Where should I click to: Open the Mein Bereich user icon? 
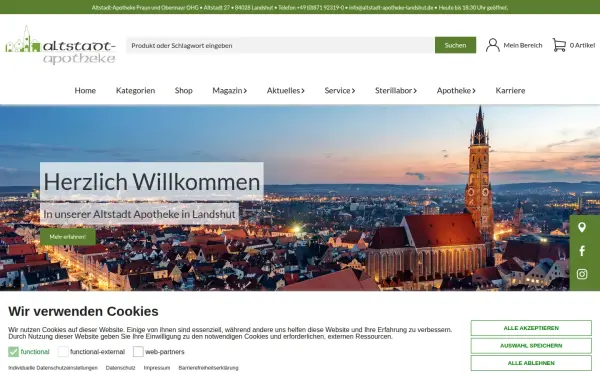[492, 45]
